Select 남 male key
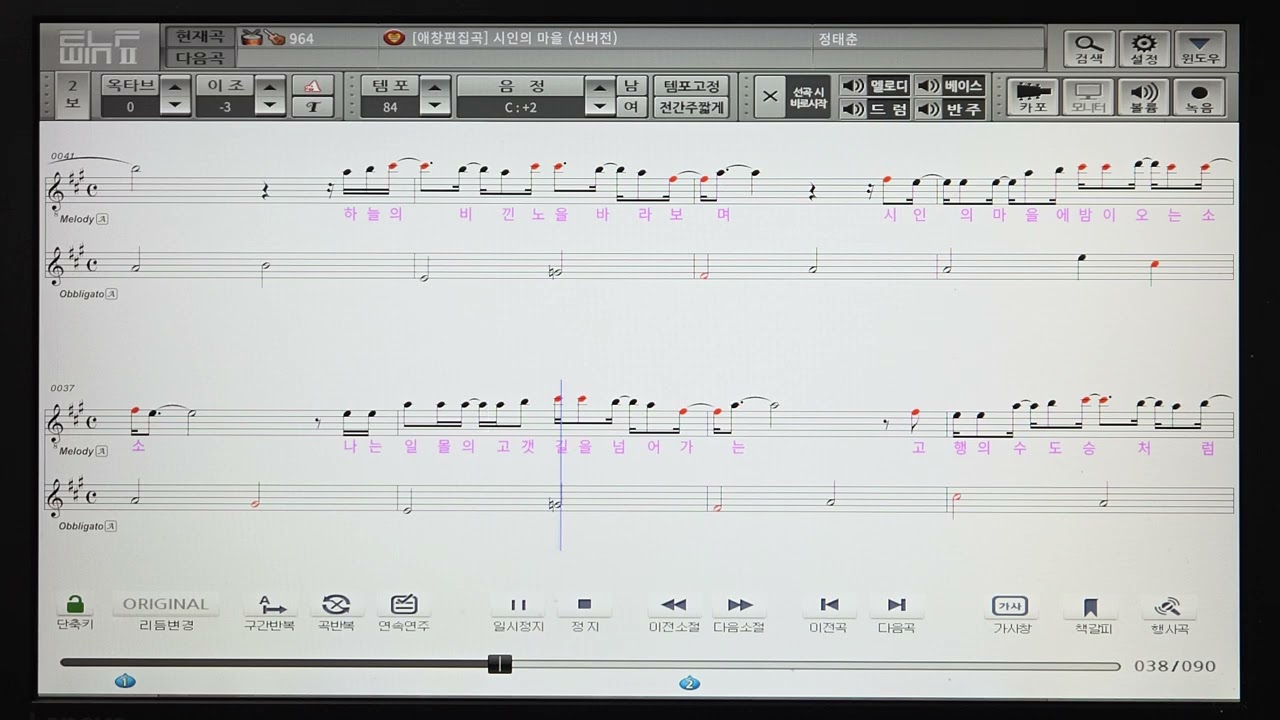1280x720 pixels. [631, 86]
